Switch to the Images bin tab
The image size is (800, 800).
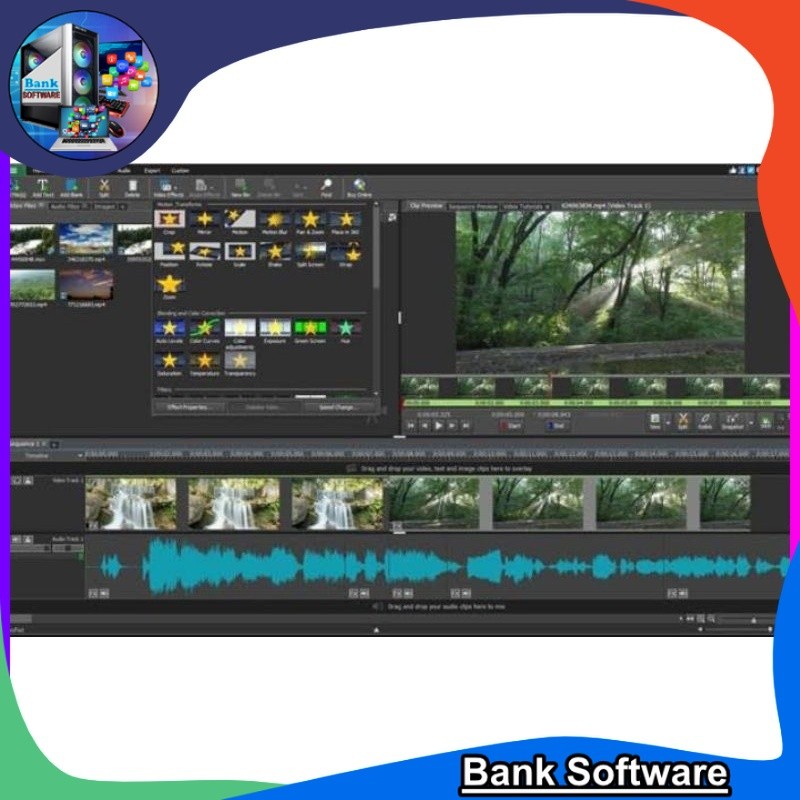click(107, 206)
